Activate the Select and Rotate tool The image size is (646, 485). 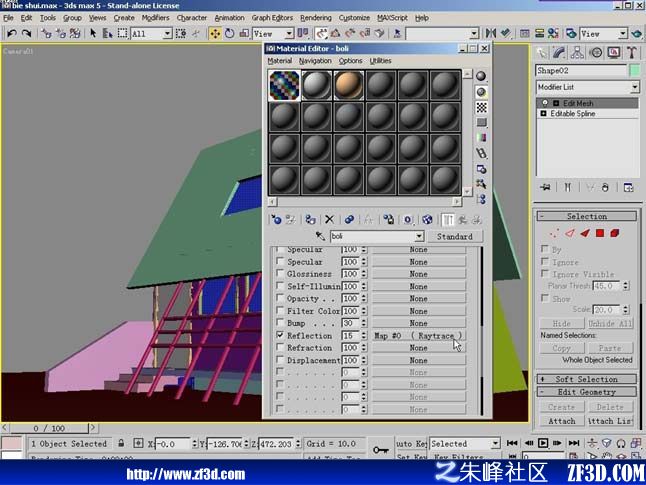(230, 33)
